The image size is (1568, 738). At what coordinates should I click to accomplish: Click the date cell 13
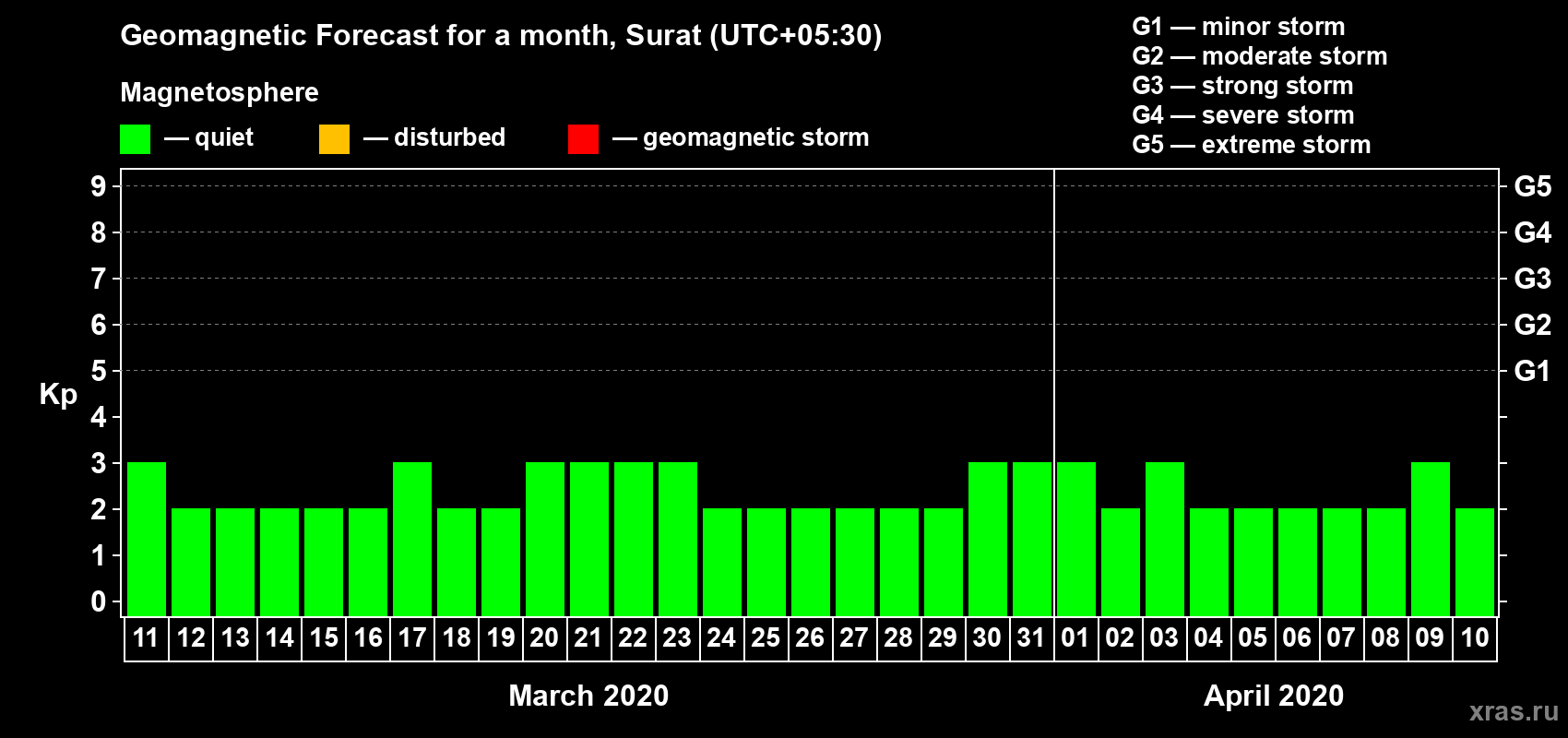pyautogui.click(x=235, y=638)
